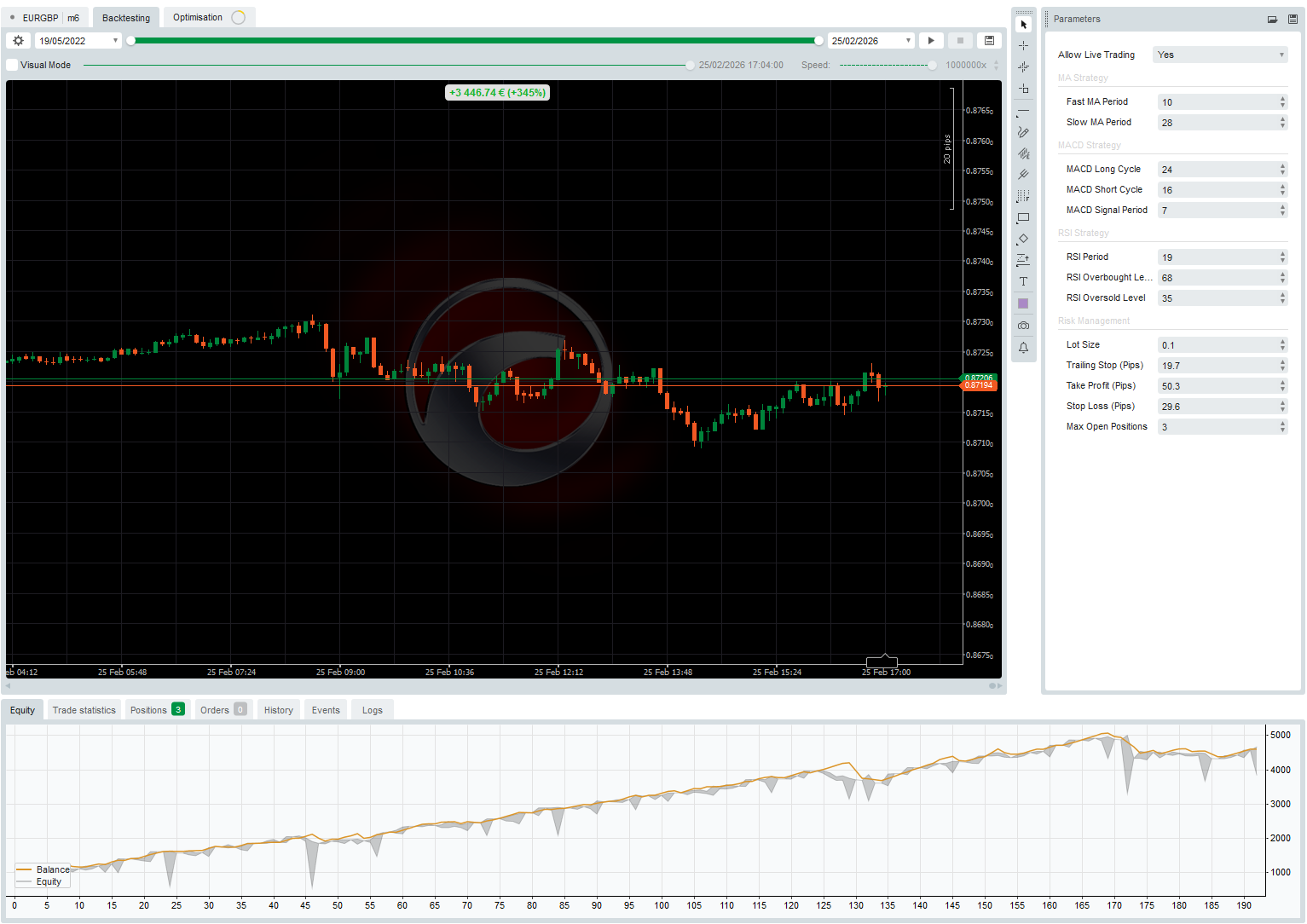This screenshot has height=924, width=1307.
Task: Save parameters using the floppy disk icon
Action: 1293,18
